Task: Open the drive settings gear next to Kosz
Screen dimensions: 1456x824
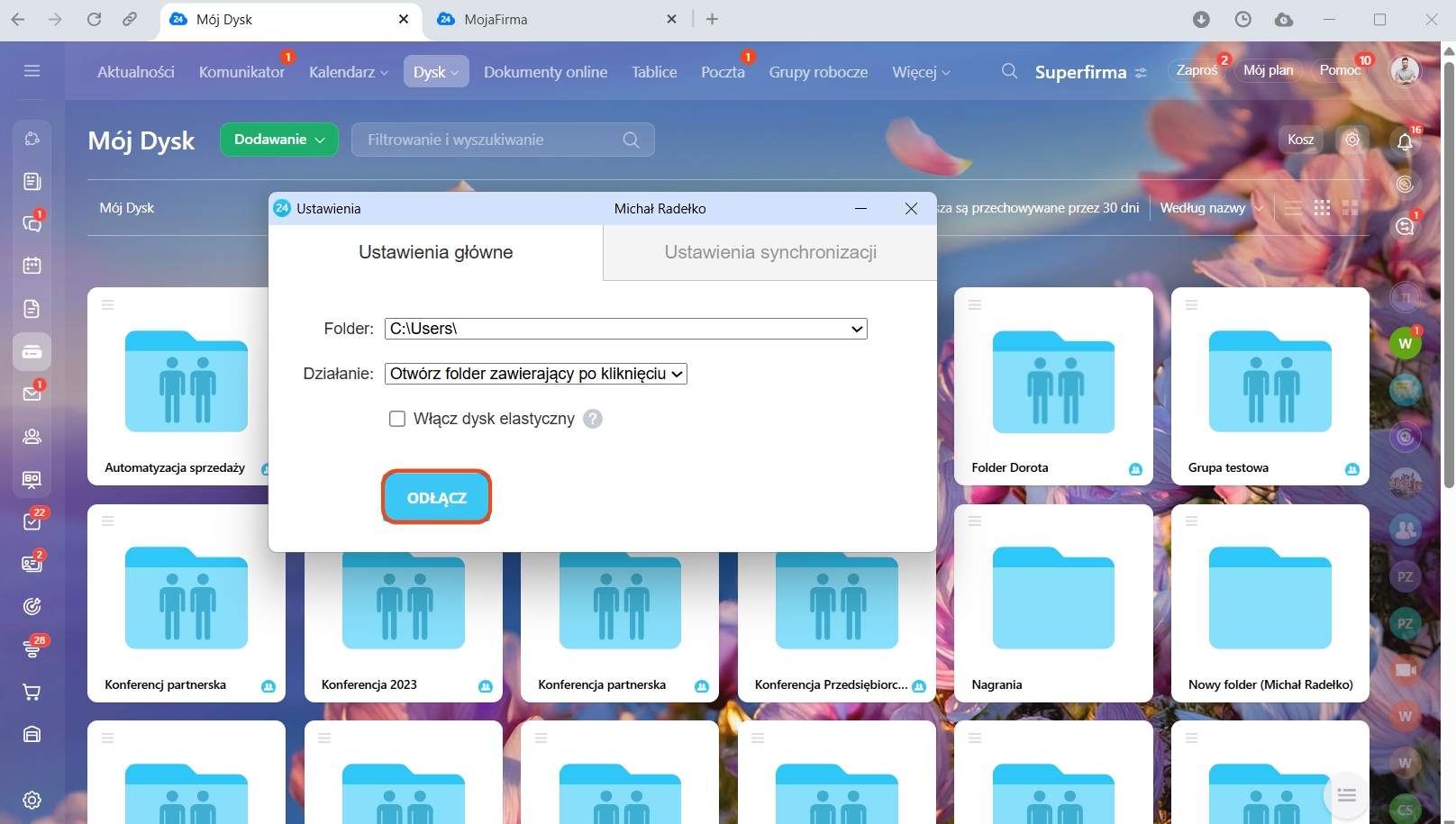Action: (x=1352, y=140)
